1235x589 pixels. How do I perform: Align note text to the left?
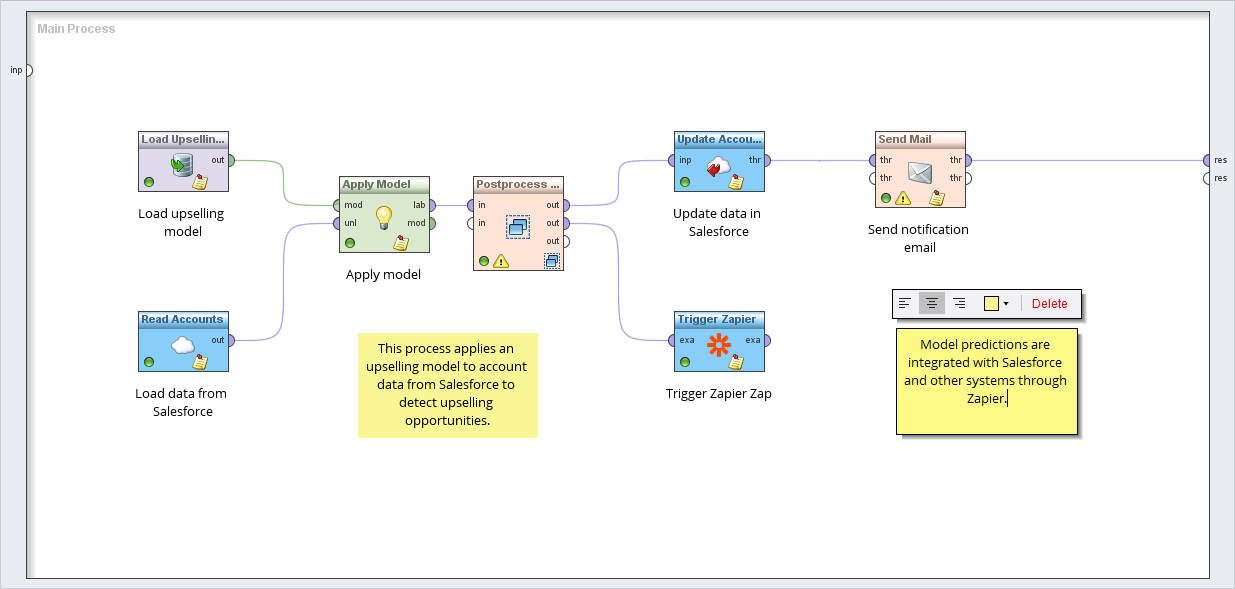pyautogui.click(x=905, y=303)
